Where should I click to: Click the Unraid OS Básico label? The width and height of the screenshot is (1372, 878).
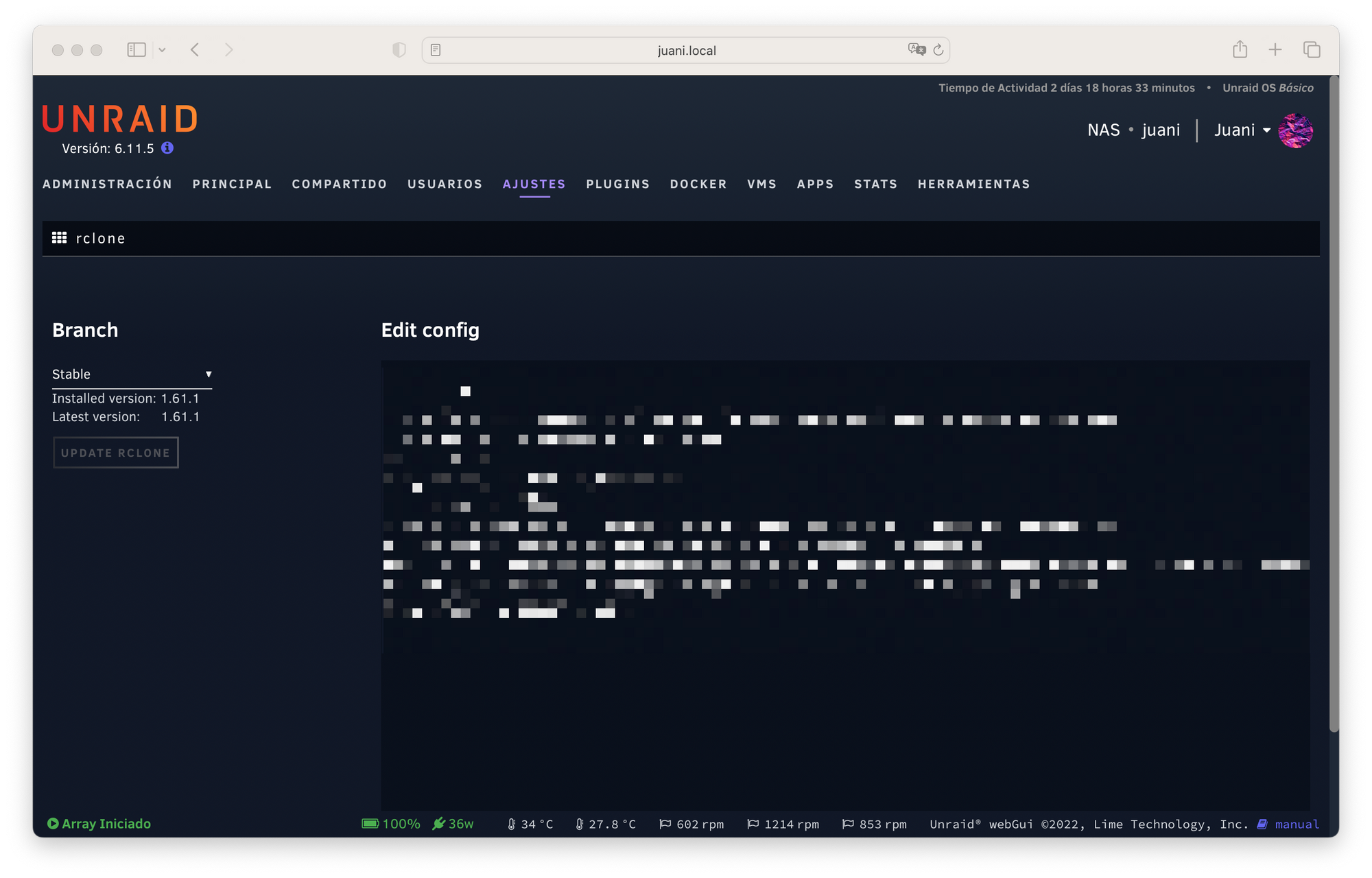[x=1268, y=88]
